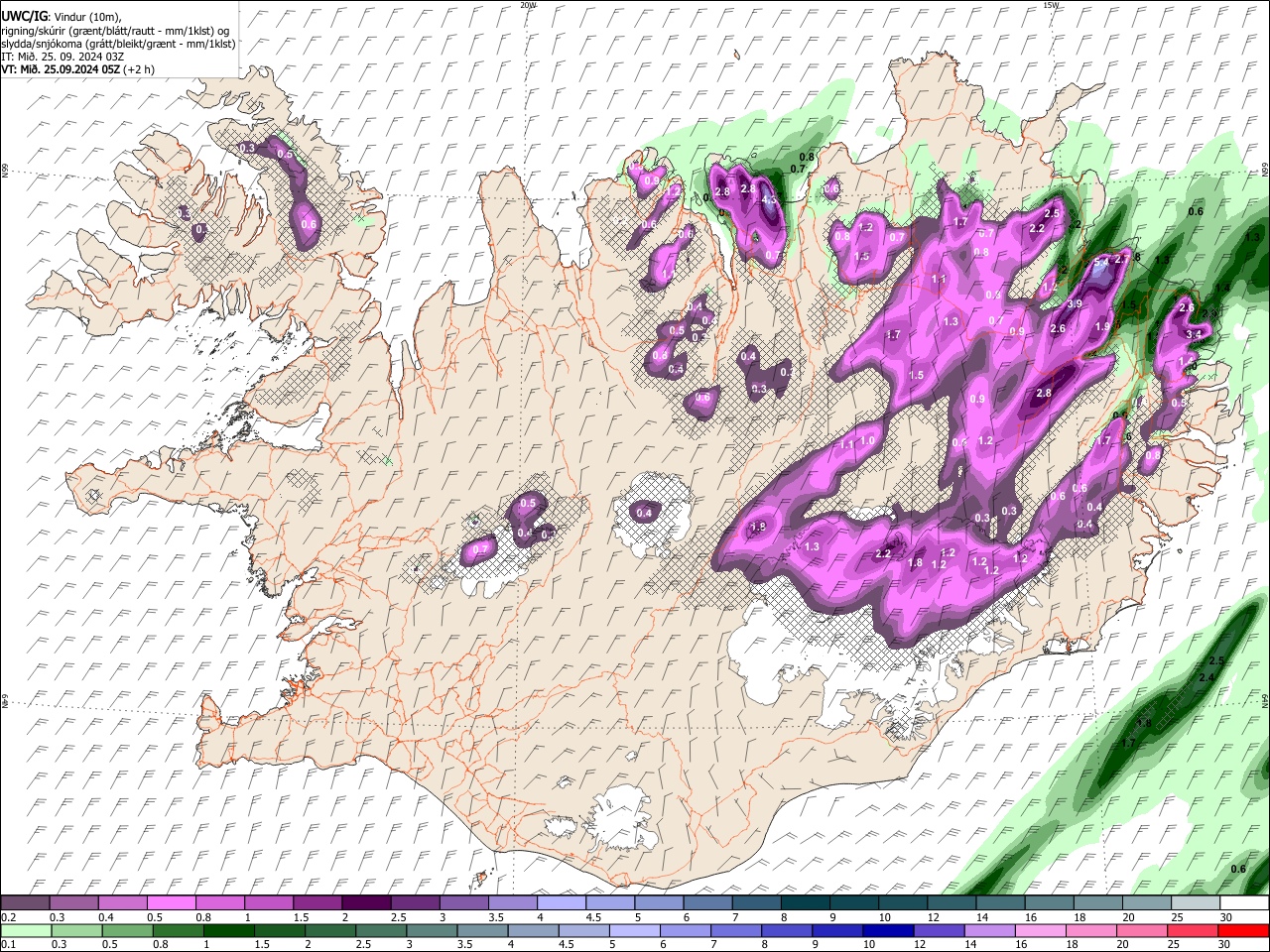Choose the steel blue 6 snow legend swatch
This screenshot has height=952, width=1270.
pos(706,903)
